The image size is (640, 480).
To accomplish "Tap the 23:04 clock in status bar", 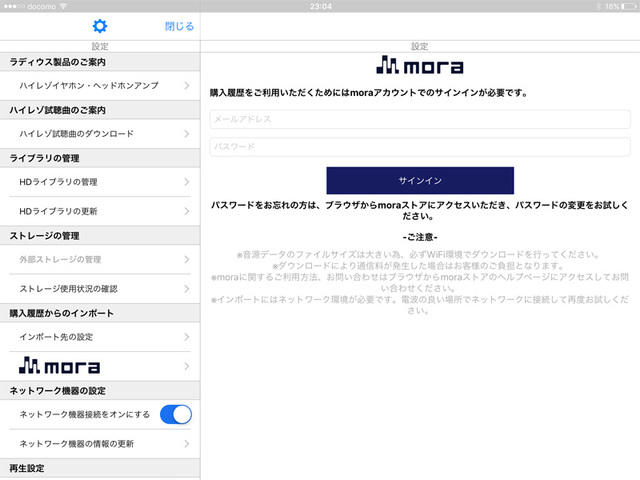I will coord(320,5).
